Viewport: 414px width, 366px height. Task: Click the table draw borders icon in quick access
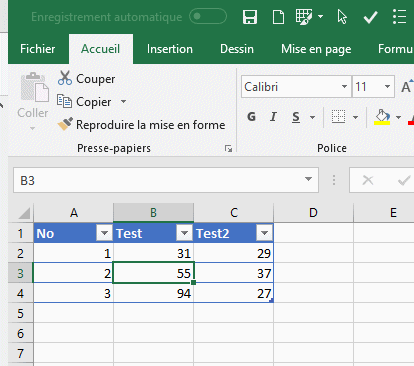tap(304, 17)
